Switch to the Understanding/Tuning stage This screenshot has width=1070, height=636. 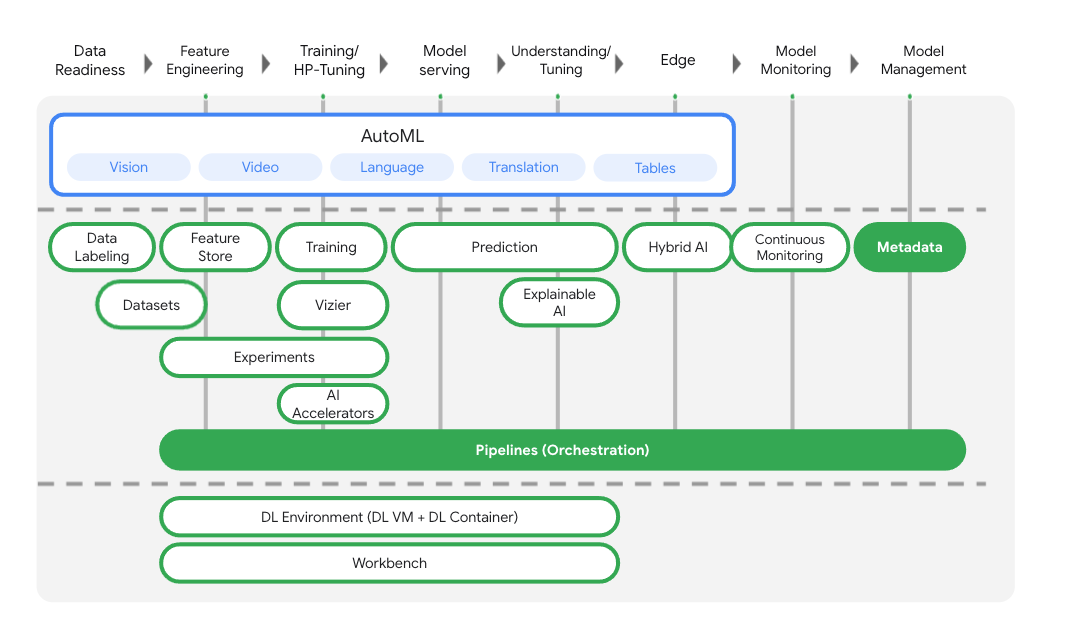click(560, 60)
